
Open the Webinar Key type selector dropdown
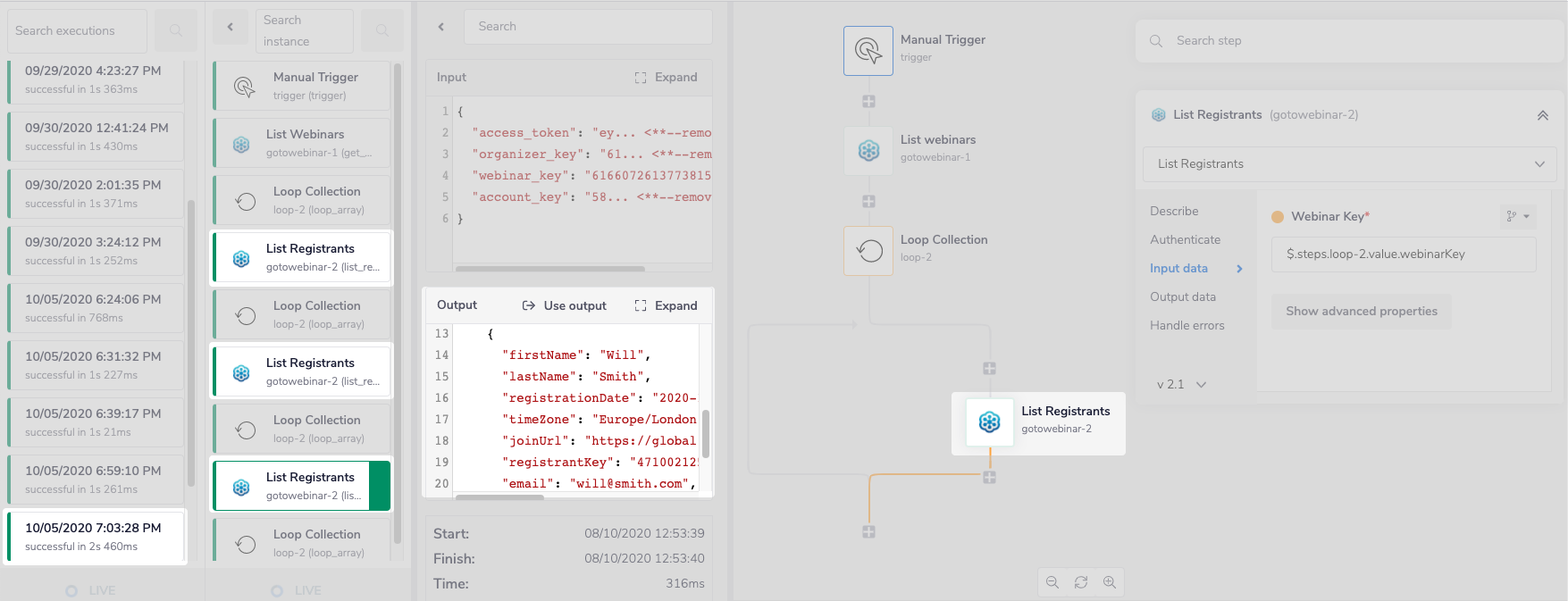pos(1518,217)
